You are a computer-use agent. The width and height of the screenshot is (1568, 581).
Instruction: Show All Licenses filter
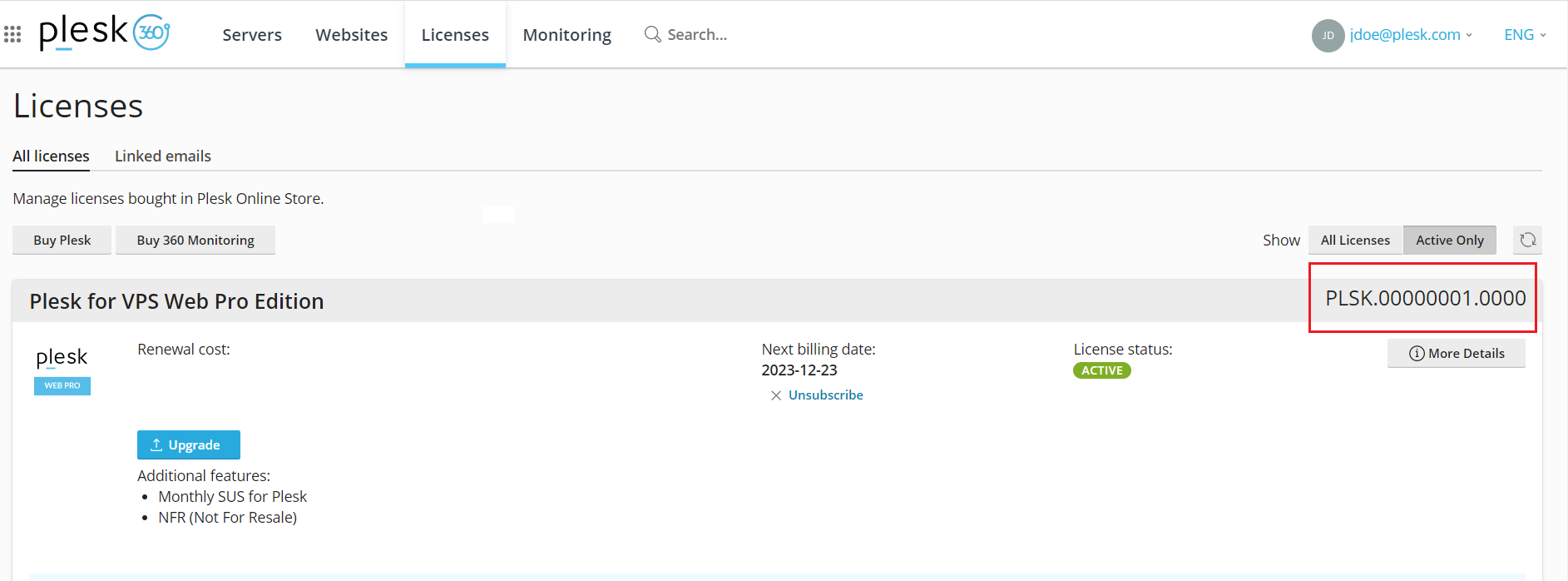1355,240
